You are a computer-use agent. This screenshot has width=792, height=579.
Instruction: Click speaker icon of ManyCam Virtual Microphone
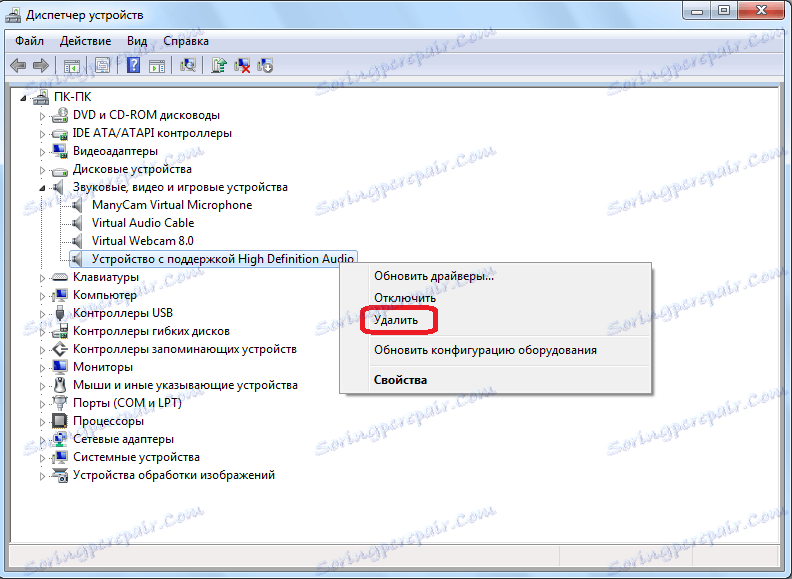pos(77,205)
